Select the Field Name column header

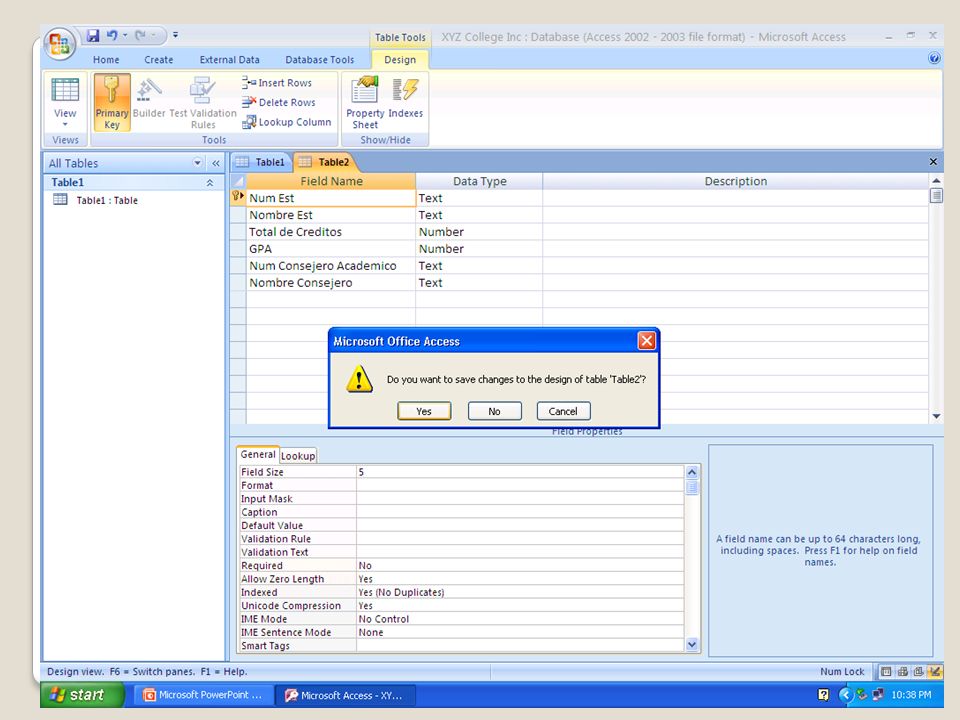tap(331, 181)
